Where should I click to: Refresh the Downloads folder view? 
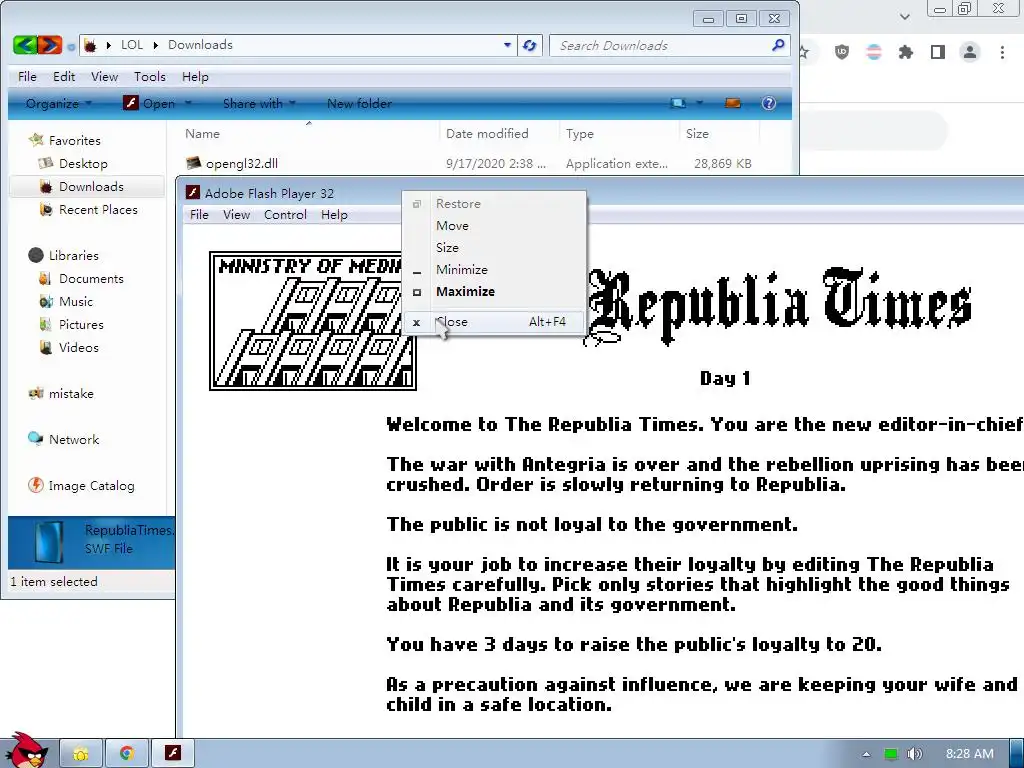[530, 45]
